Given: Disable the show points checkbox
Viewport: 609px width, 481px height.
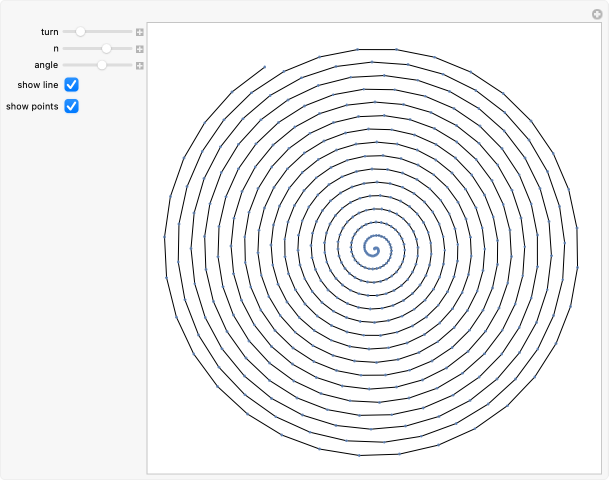Looking at the screenshot, I should [x=72, y=106].
